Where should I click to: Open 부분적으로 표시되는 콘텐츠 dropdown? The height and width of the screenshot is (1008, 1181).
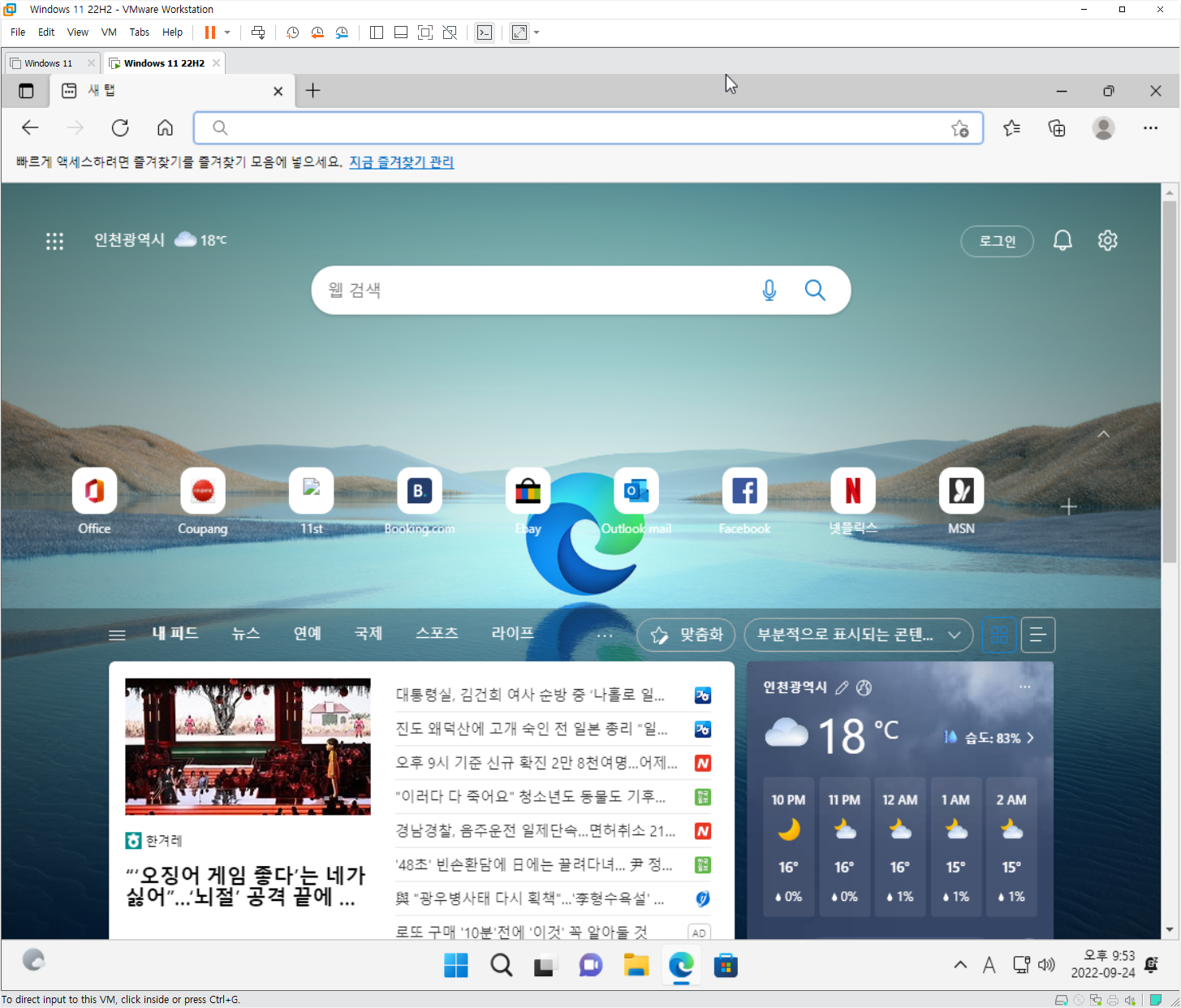pos(859,635)
